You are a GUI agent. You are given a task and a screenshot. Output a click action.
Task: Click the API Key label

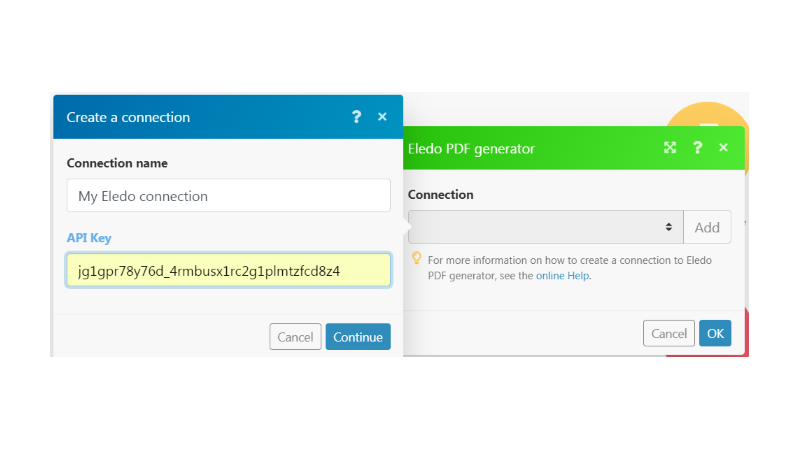pyautogui.click(x=89, y=238)
